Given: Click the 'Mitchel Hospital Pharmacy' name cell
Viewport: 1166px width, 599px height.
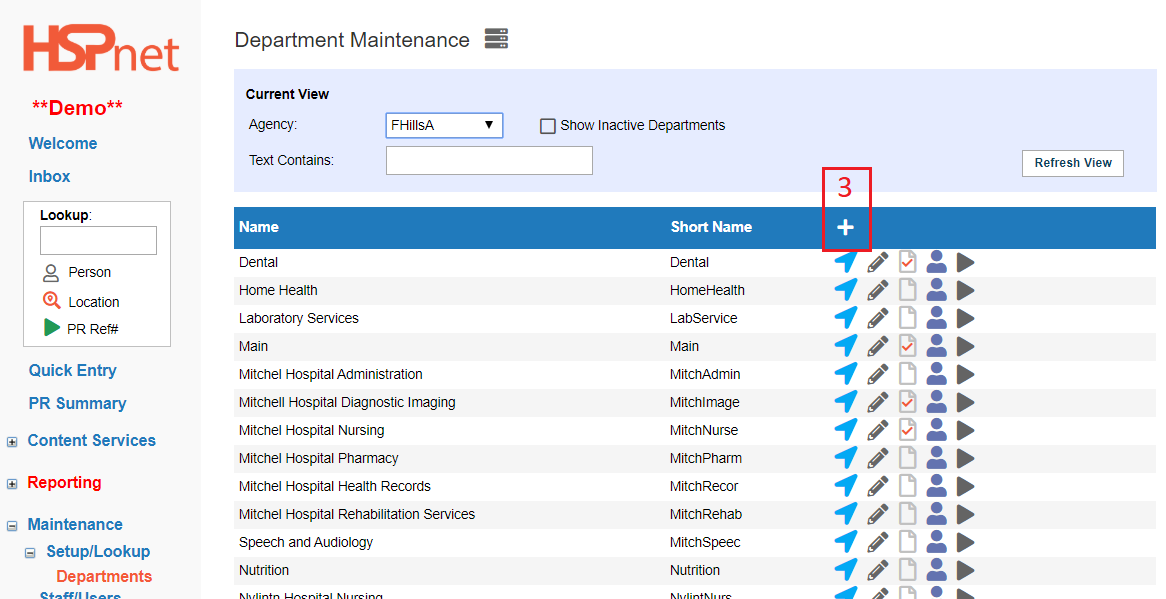Looking at the screenshot, I should pyautogui.click(x=318, y=459).
